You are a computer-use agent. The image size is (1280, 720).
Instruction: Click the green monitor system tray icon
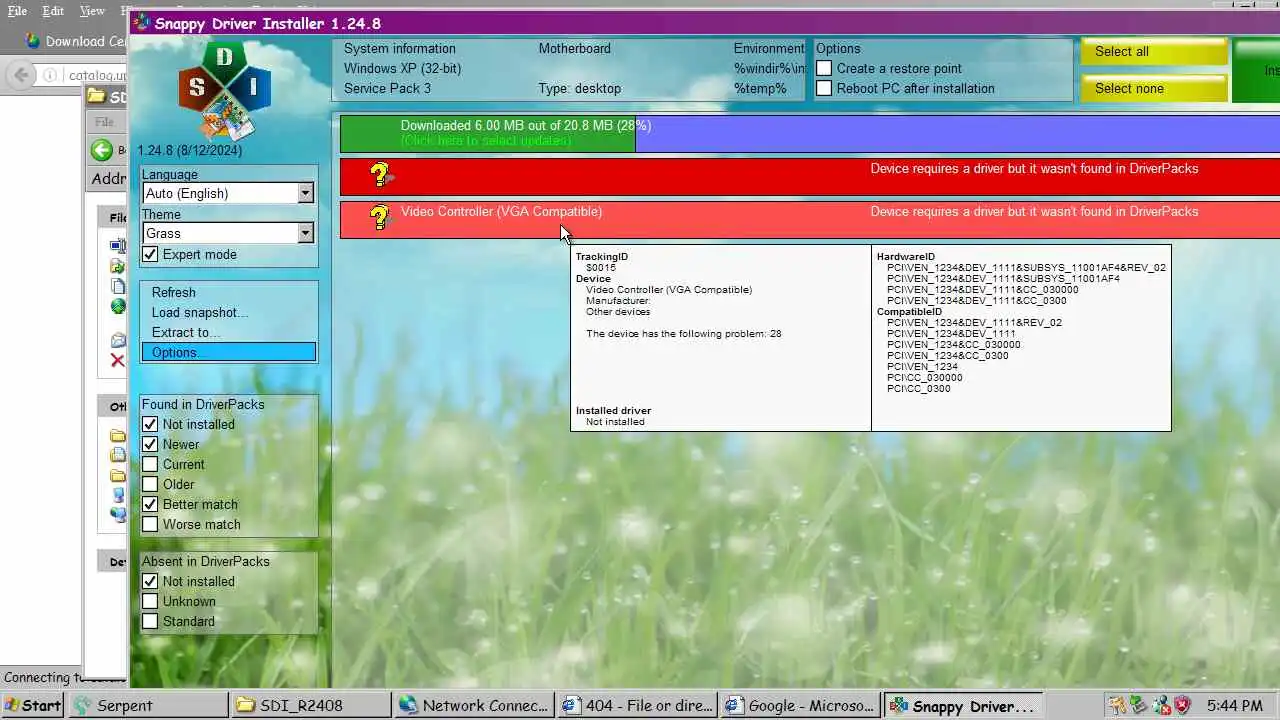coord(1139,706)
